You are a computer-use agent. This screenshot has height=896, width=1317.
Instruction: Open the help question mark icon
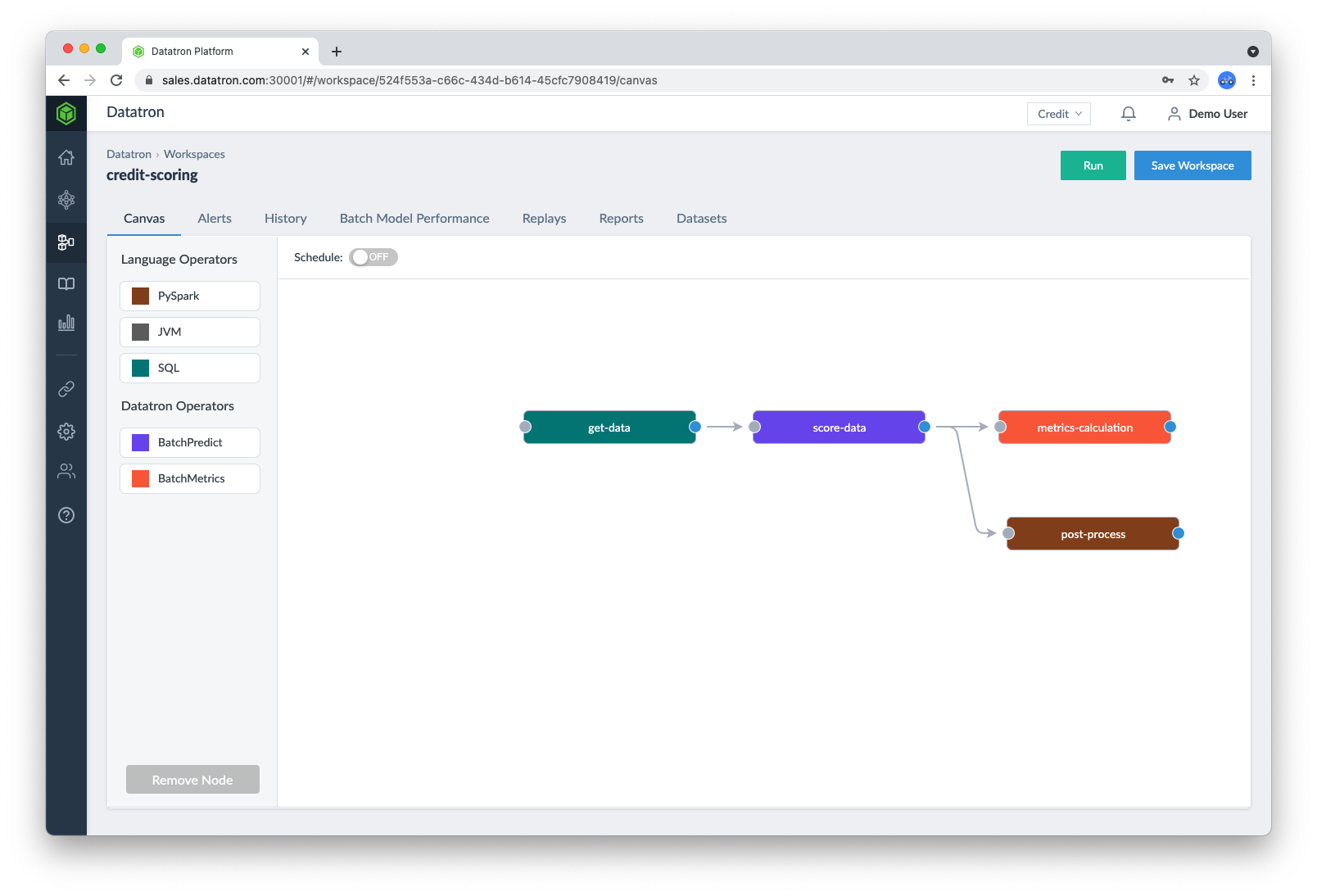pyautogui.click(x=66, y=515)
